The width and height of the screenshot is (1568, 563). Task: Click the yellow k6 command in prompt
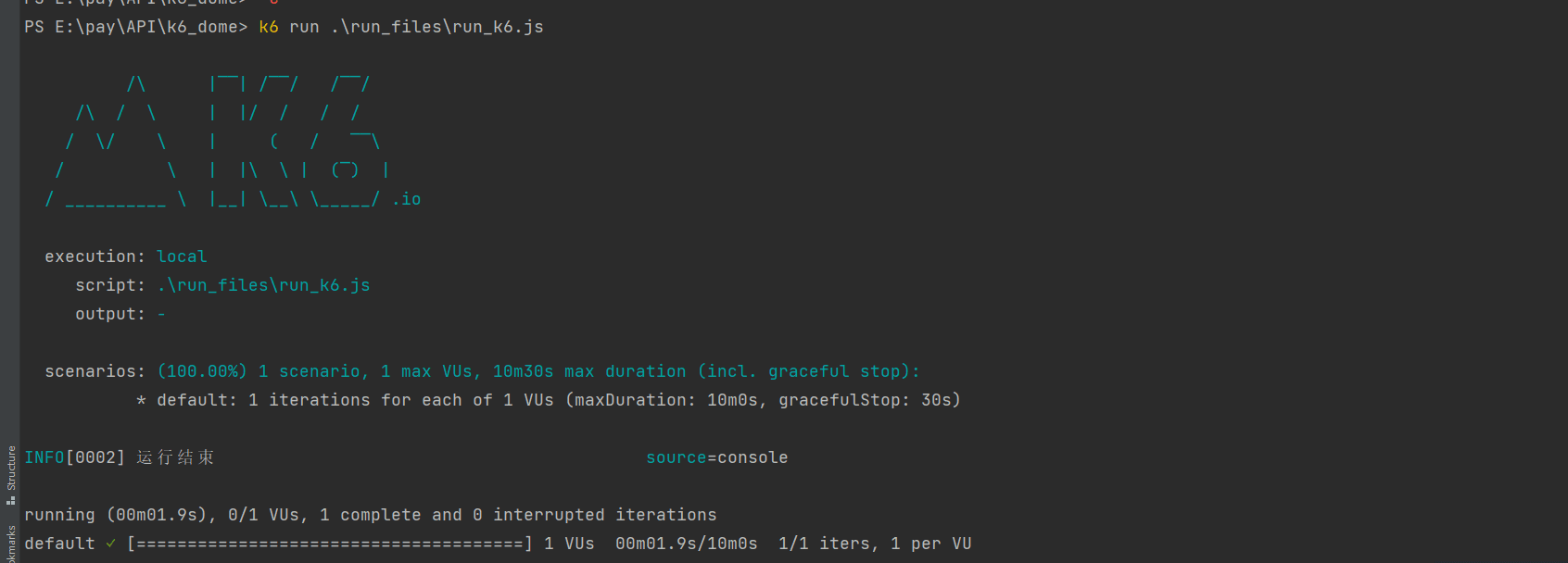click(x=269, y=27)
